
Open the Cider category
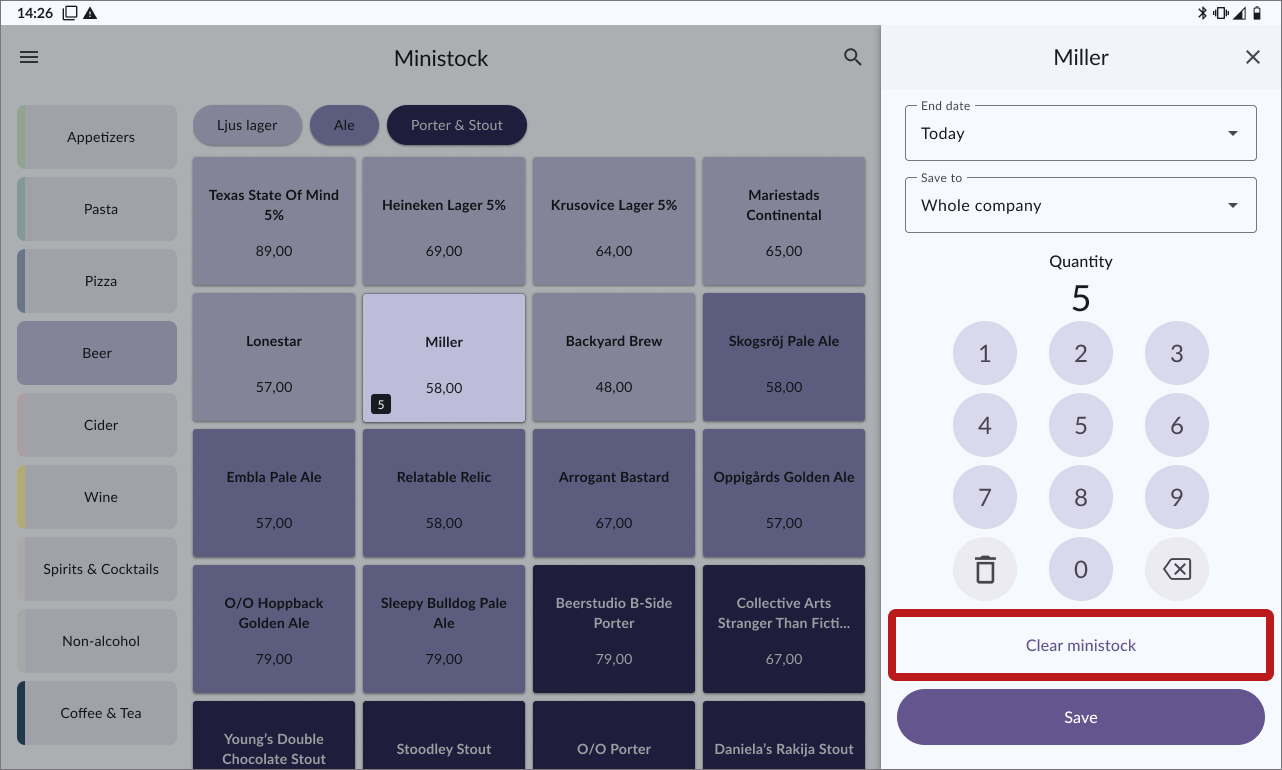pos(97,425)
